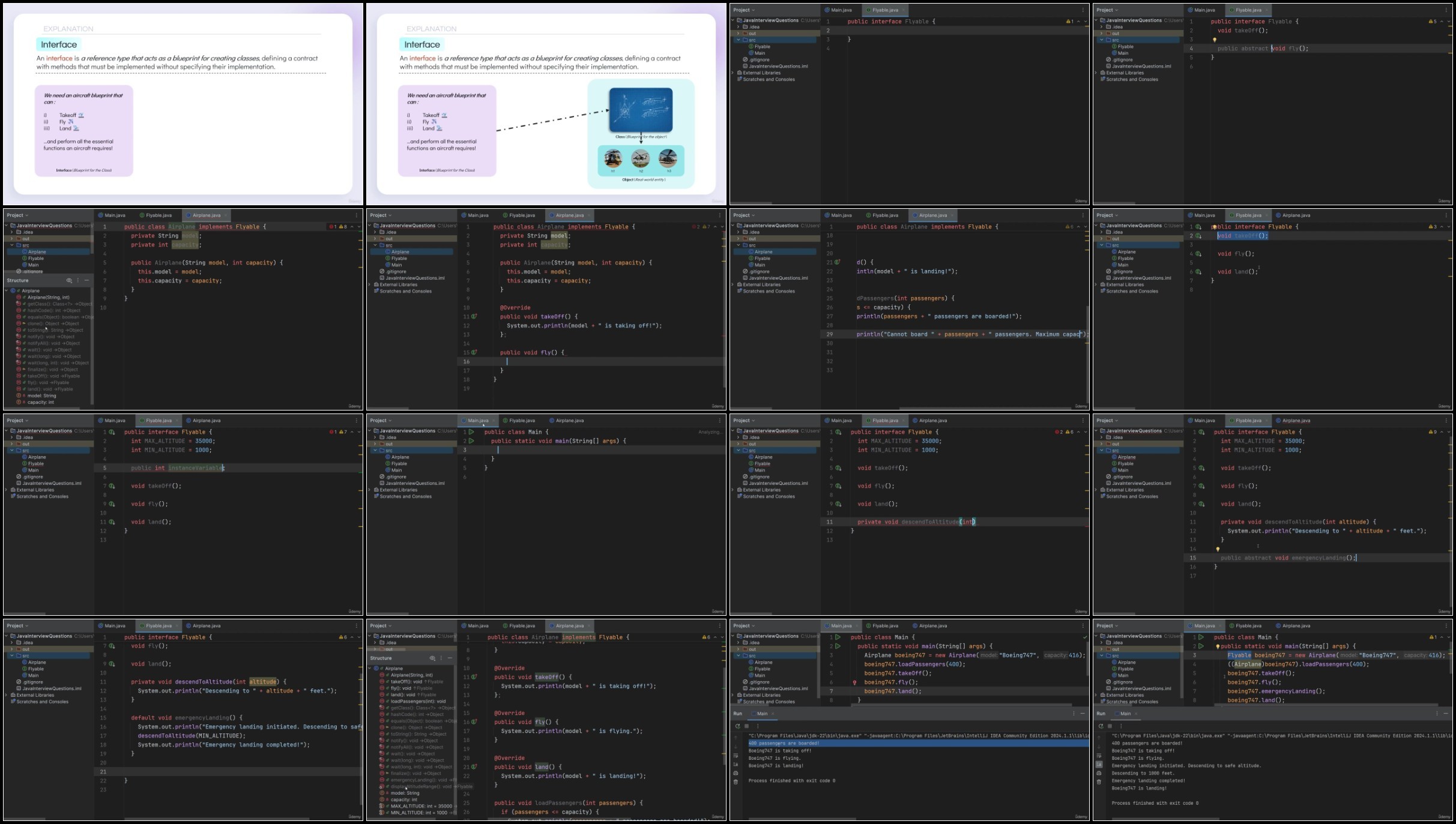Open Flyable.java tab in frame showing 1 error, 8 warnings

point(156,215)
